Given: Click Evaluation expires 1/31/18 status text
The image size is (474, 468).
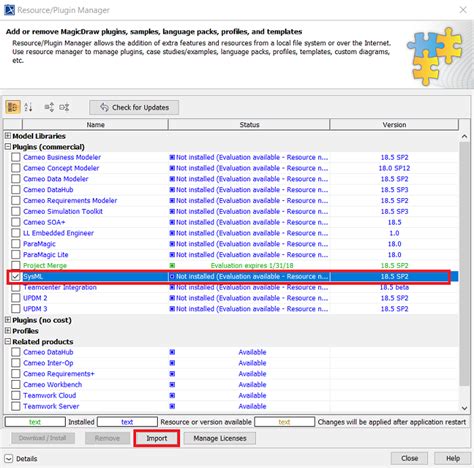Looking at the screenshot, I should pyautogui.click(x=252, y=266).
